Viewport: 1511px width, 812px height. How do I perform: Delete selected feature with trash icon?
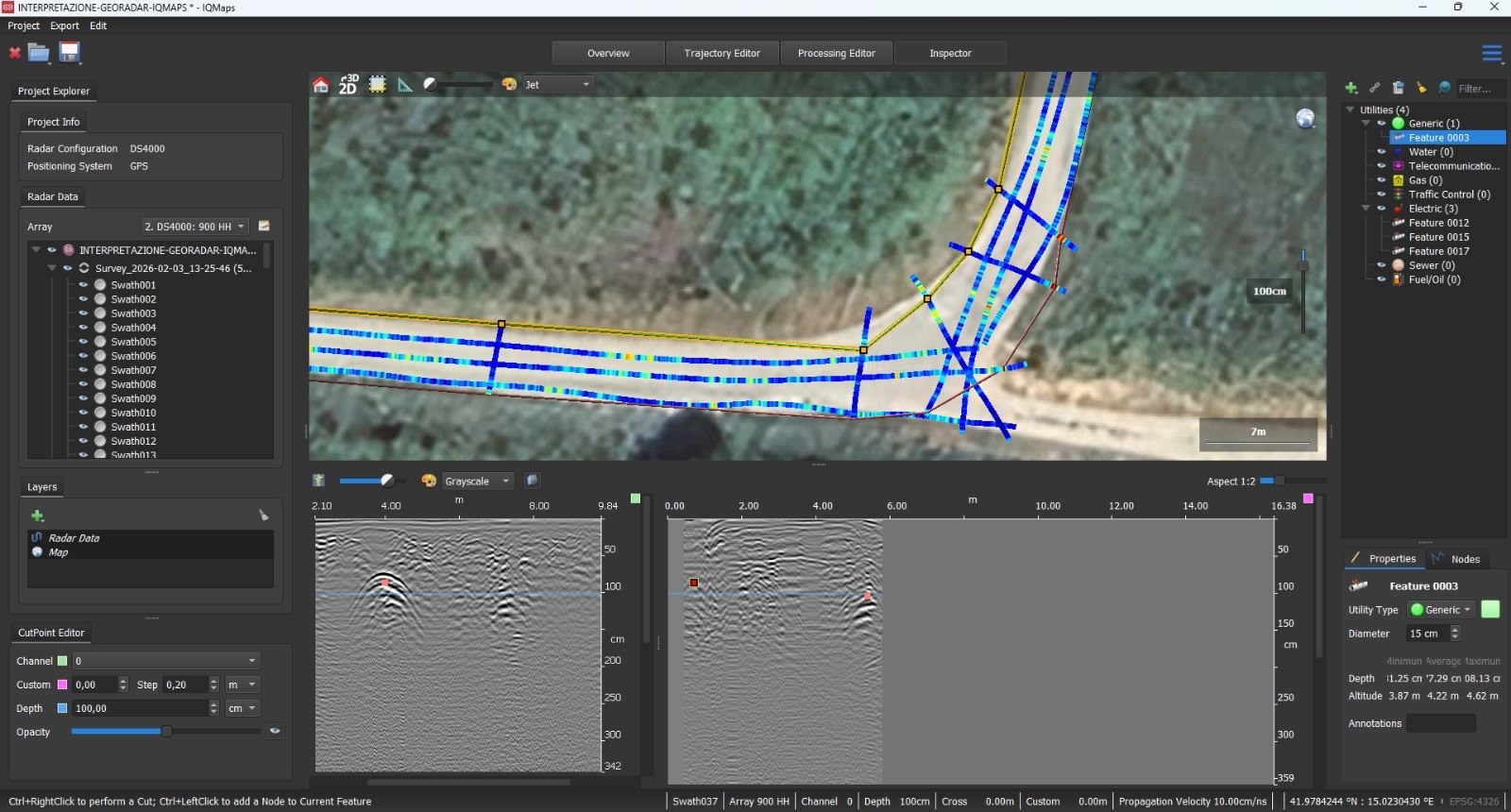coord(1398,88)
